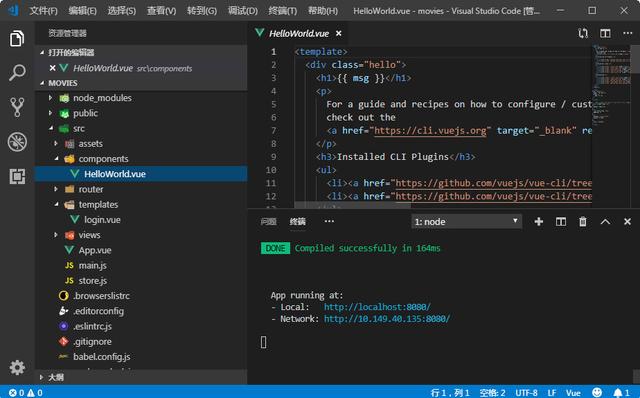Open the 编辑(E) menu

[82, 11]
